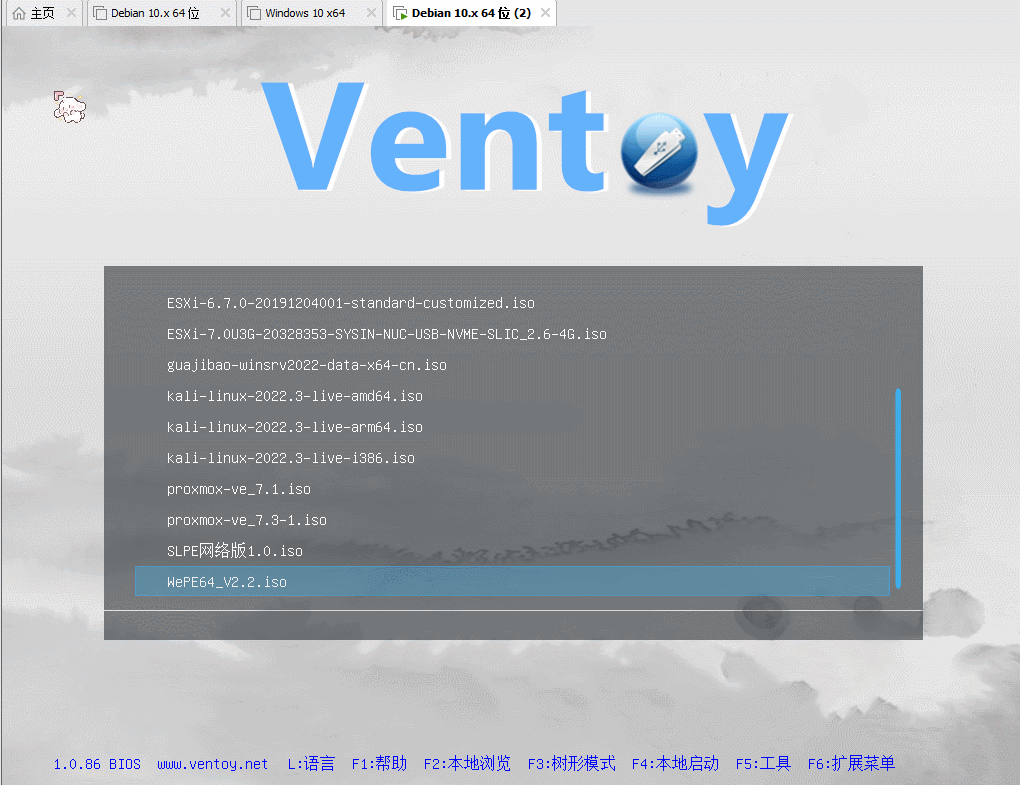Select kali-linux-2022.3-live-arm64.iso

(x=512, y=427)
